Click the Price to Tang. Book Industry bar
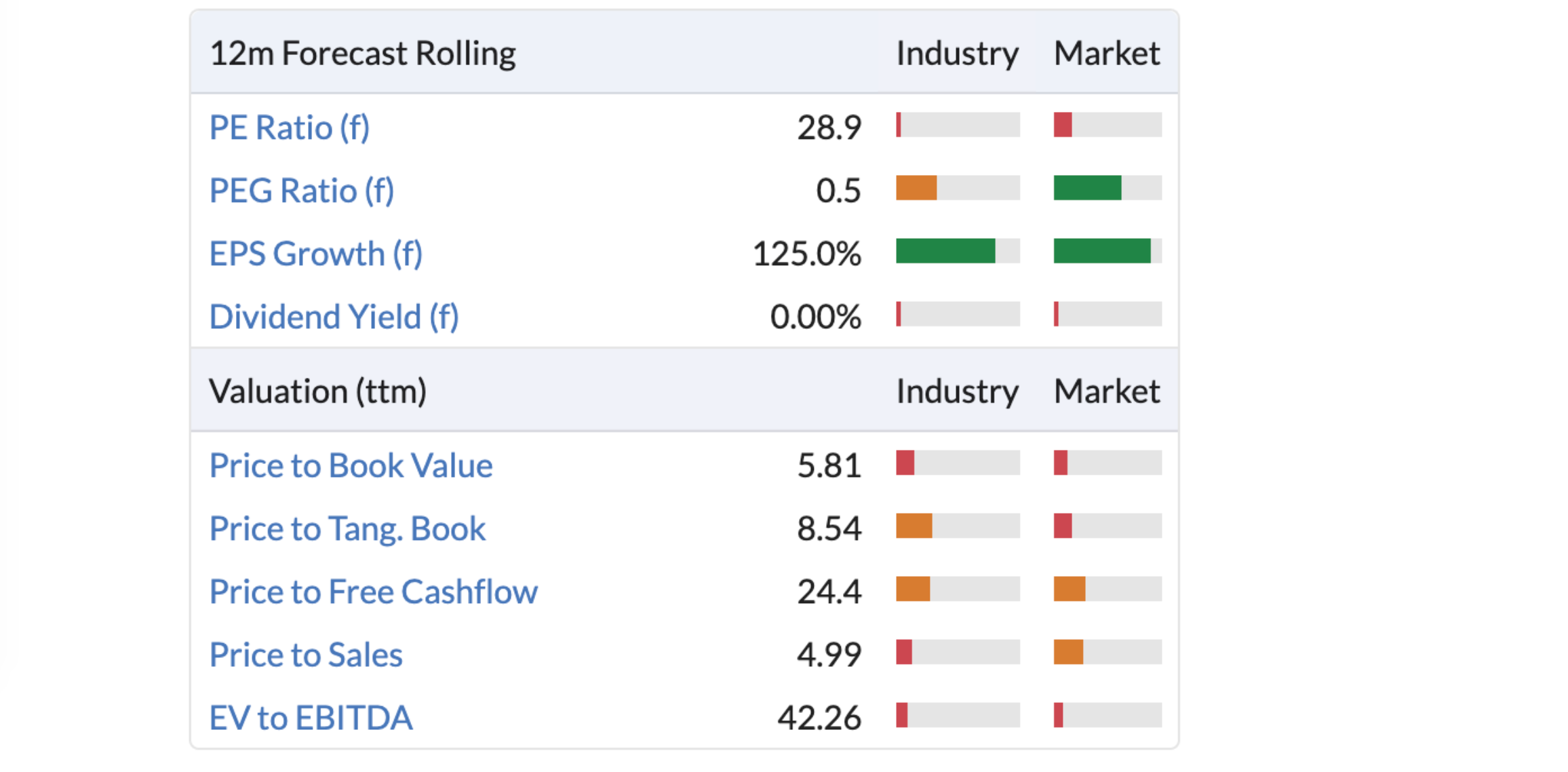This screenshot has height=772, width=1568. coord(958,526)
